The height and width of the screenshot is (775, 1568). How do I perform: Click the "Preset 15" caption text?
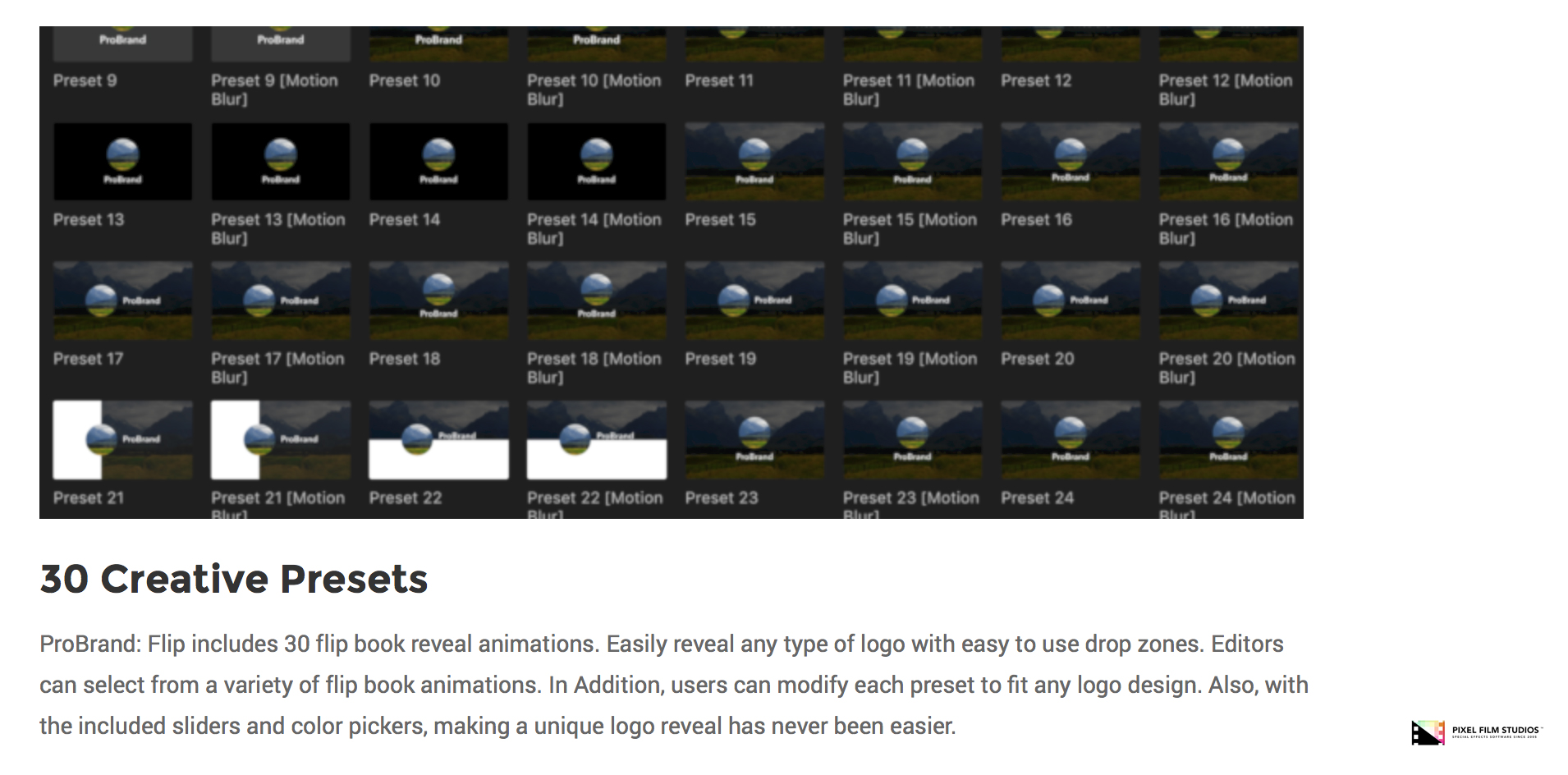(721, 219)
